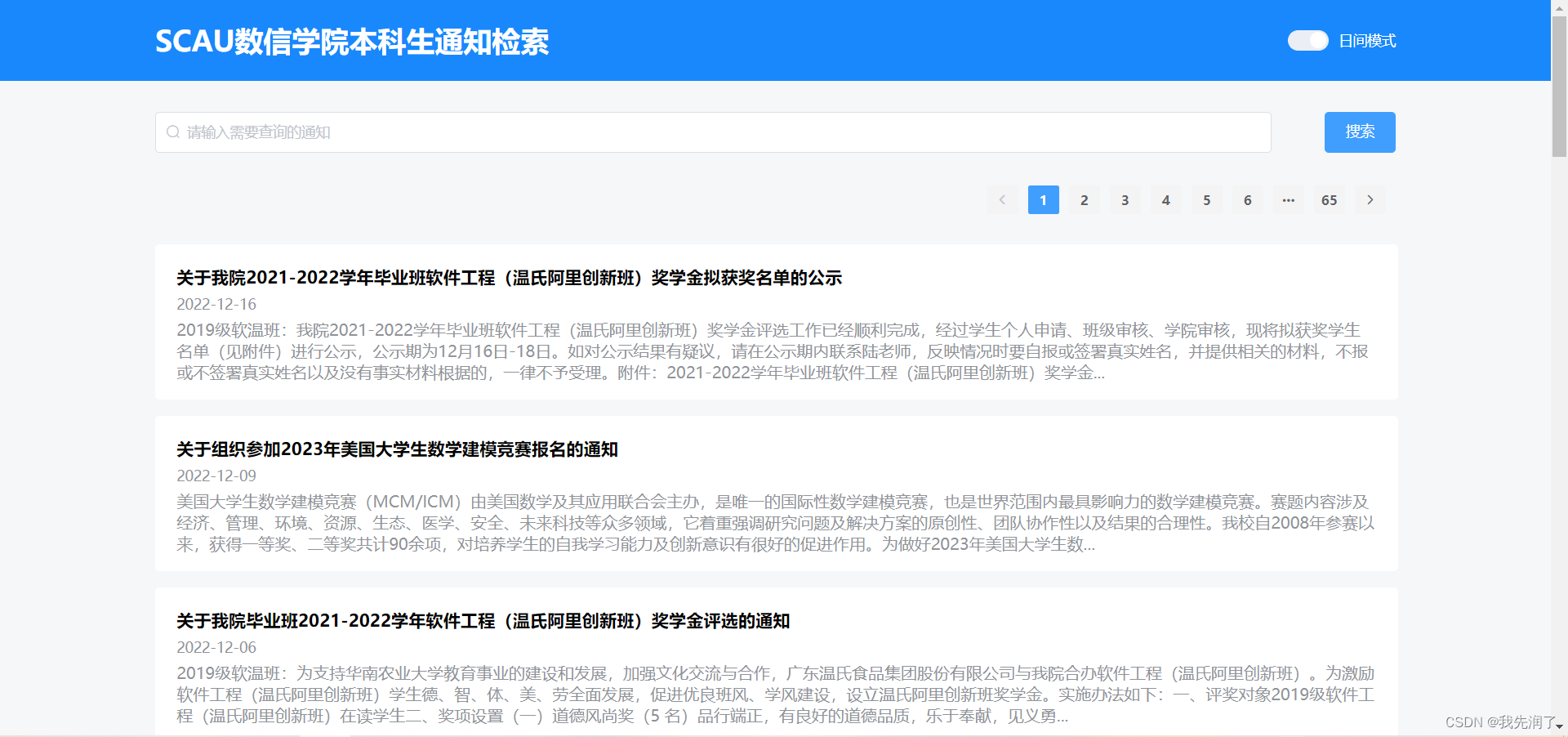
Task: Click the summary starting 2019级软温班：为支持华南农业大学
Action: click(x=776, y=695)
